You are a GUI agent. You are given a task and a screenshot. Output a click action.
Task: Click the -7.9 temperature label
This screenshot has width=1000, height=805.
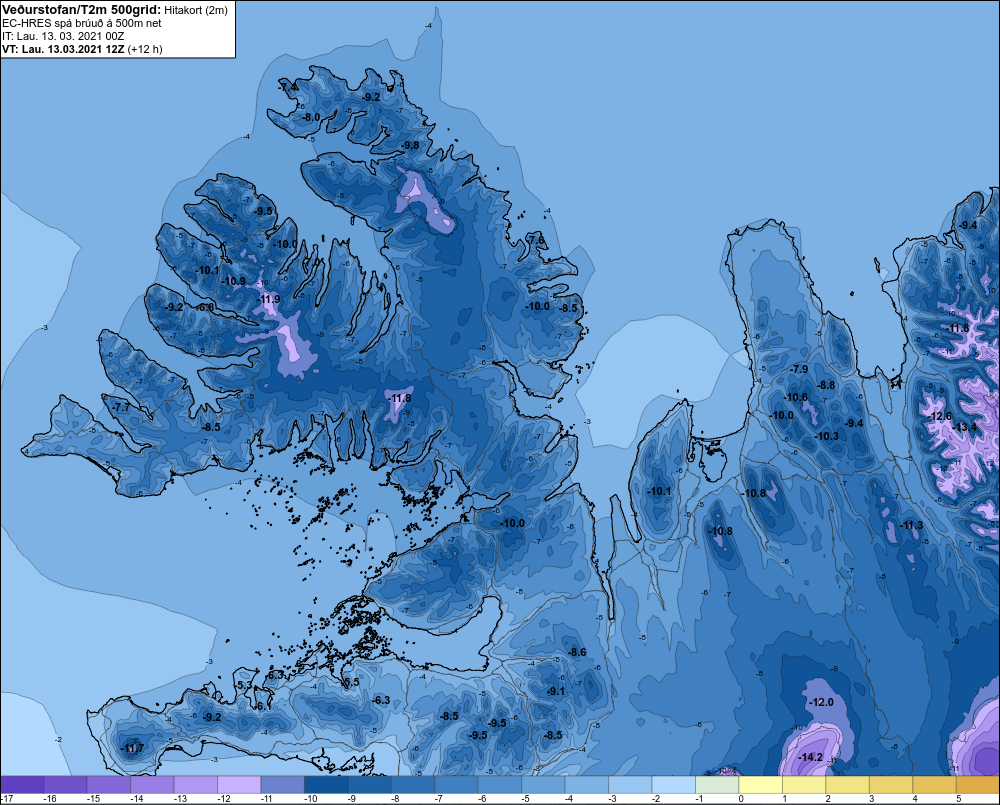pos(799,369)
